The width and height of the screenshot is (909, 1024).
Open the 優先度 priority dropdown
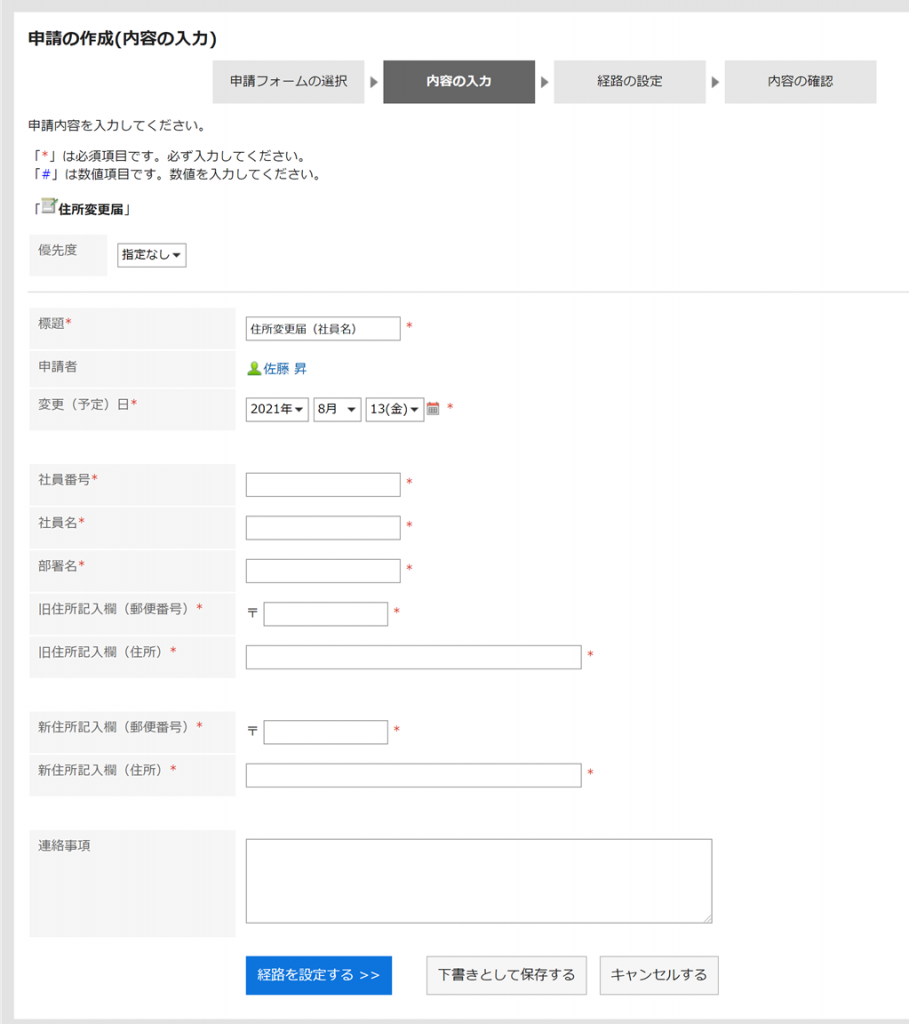152,255
